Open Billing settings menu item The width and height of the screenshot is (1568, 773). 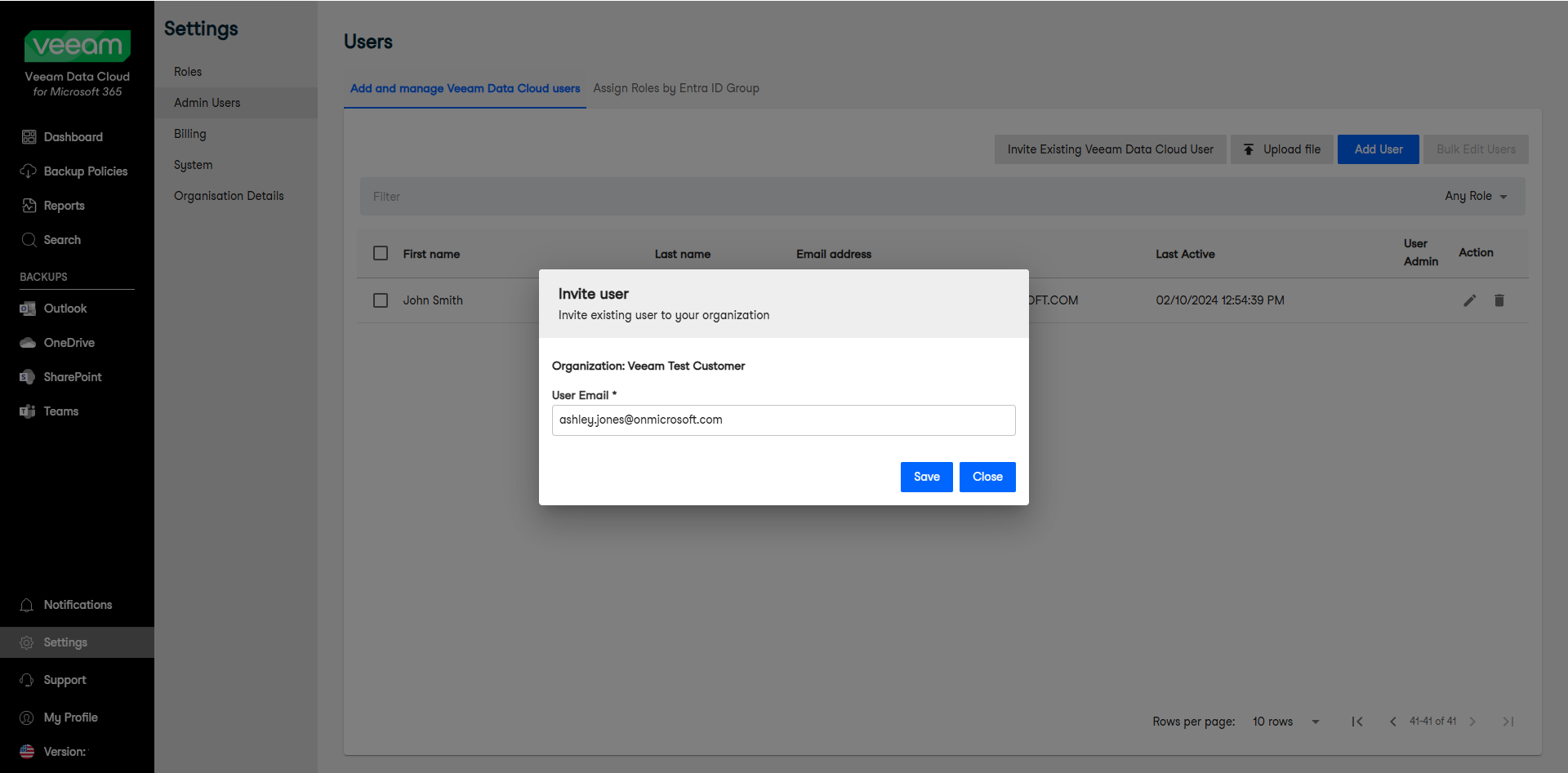(x=236, y=134)
